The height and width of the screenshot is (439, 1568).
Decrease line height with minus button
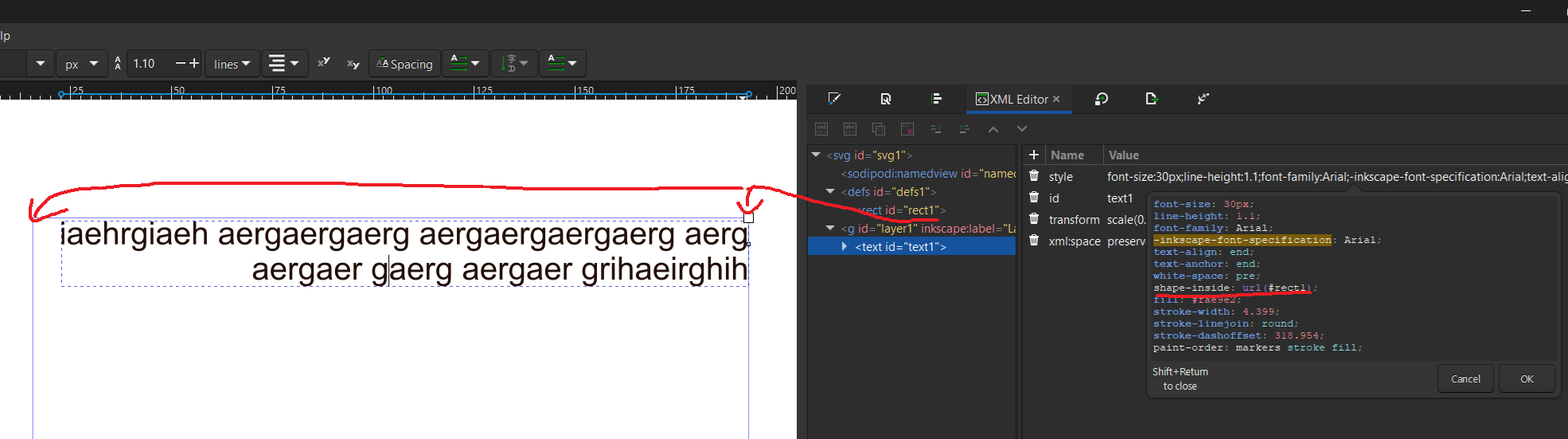click(180, 63)
